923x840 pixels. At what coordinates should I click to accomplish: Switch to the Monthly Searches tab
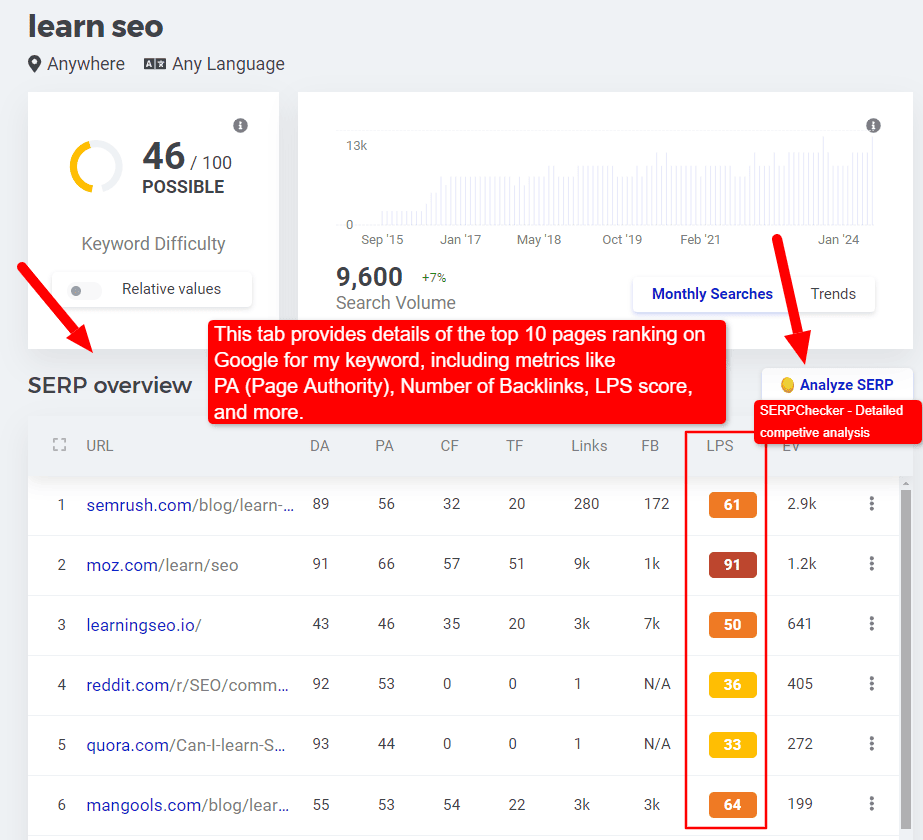[712, 294]
